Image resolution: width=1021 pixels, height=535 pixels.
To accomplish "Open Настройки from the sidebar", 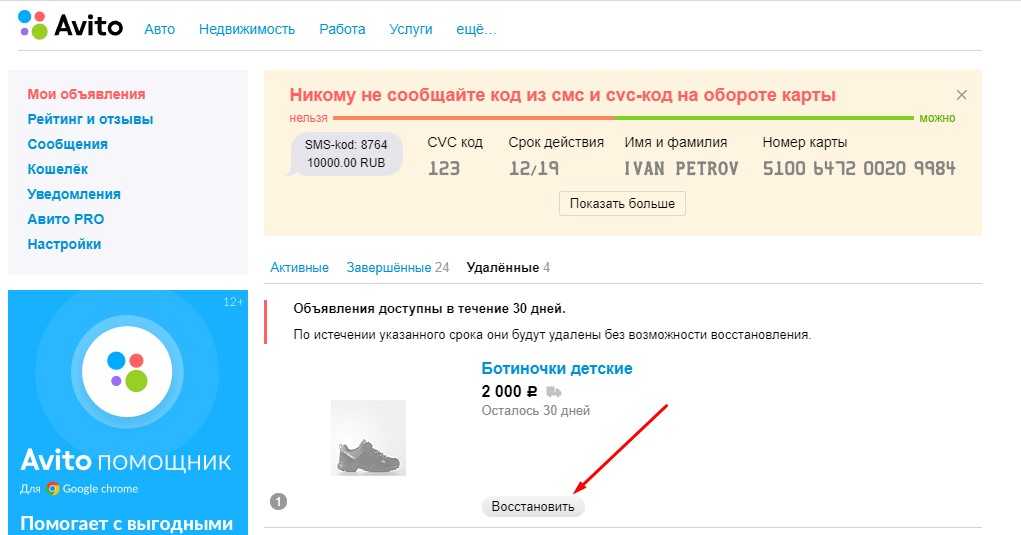I will (64, 244).
